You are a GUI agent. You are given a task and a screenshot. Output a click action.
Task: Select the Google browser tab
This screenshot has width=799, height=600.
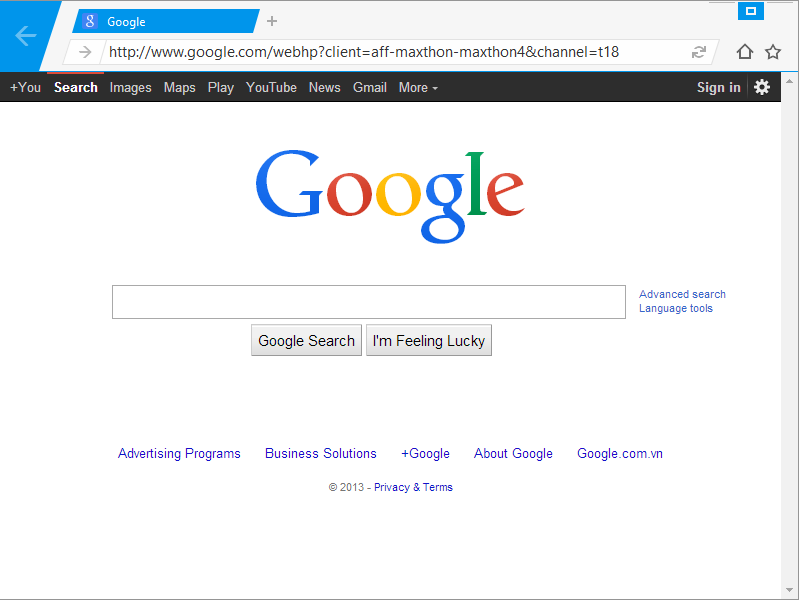coord(166,21)
